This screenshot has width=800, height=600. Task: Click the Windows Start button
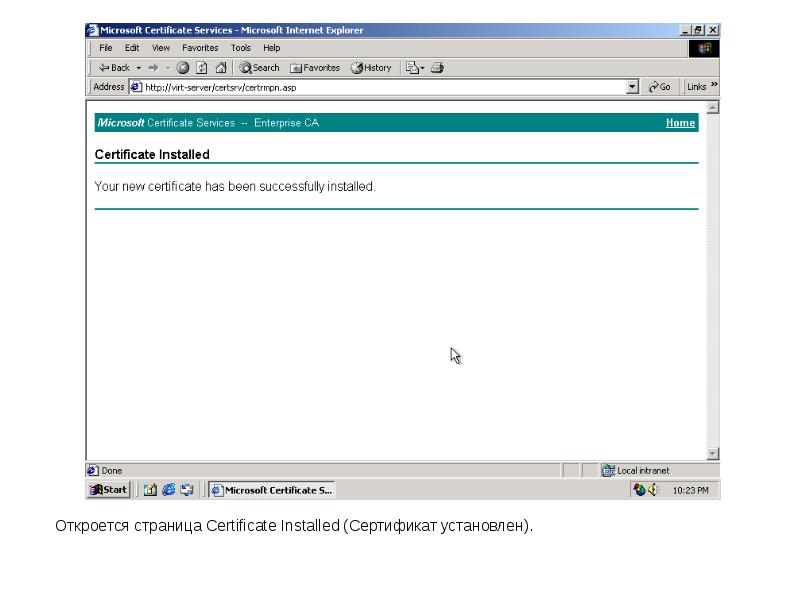click(x=109, y=490)
